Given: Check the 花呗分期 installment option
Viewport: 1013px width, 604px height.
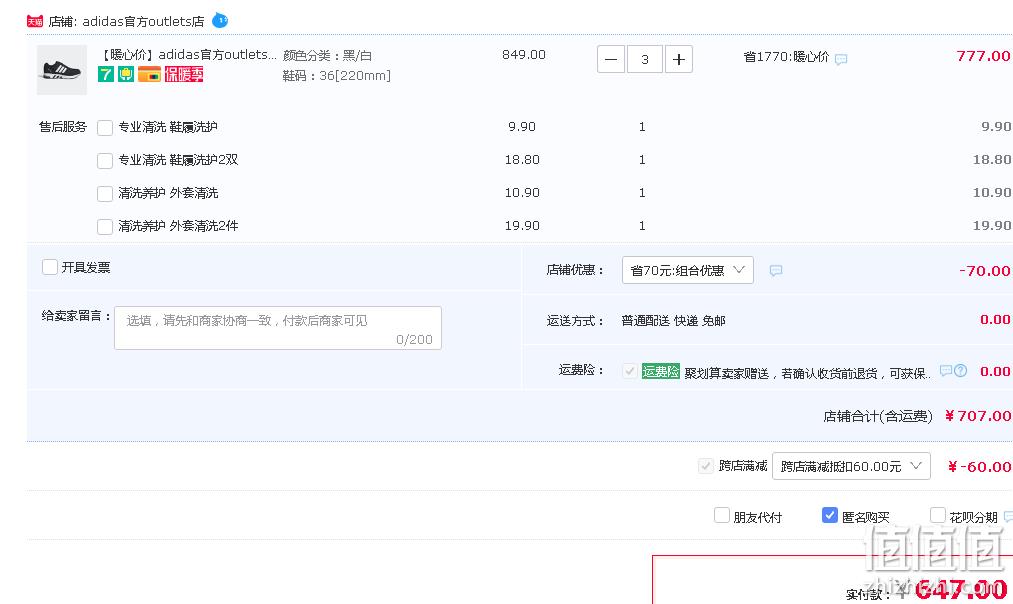Looking at the screenshot, I should tap(937, 515).
